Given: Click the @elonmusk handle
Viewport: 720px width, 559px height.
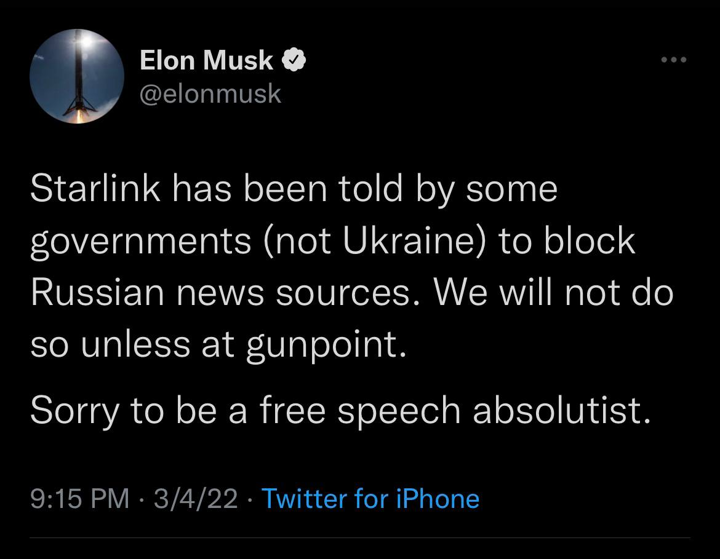Looking at the screenshot, I should point(210,94).
